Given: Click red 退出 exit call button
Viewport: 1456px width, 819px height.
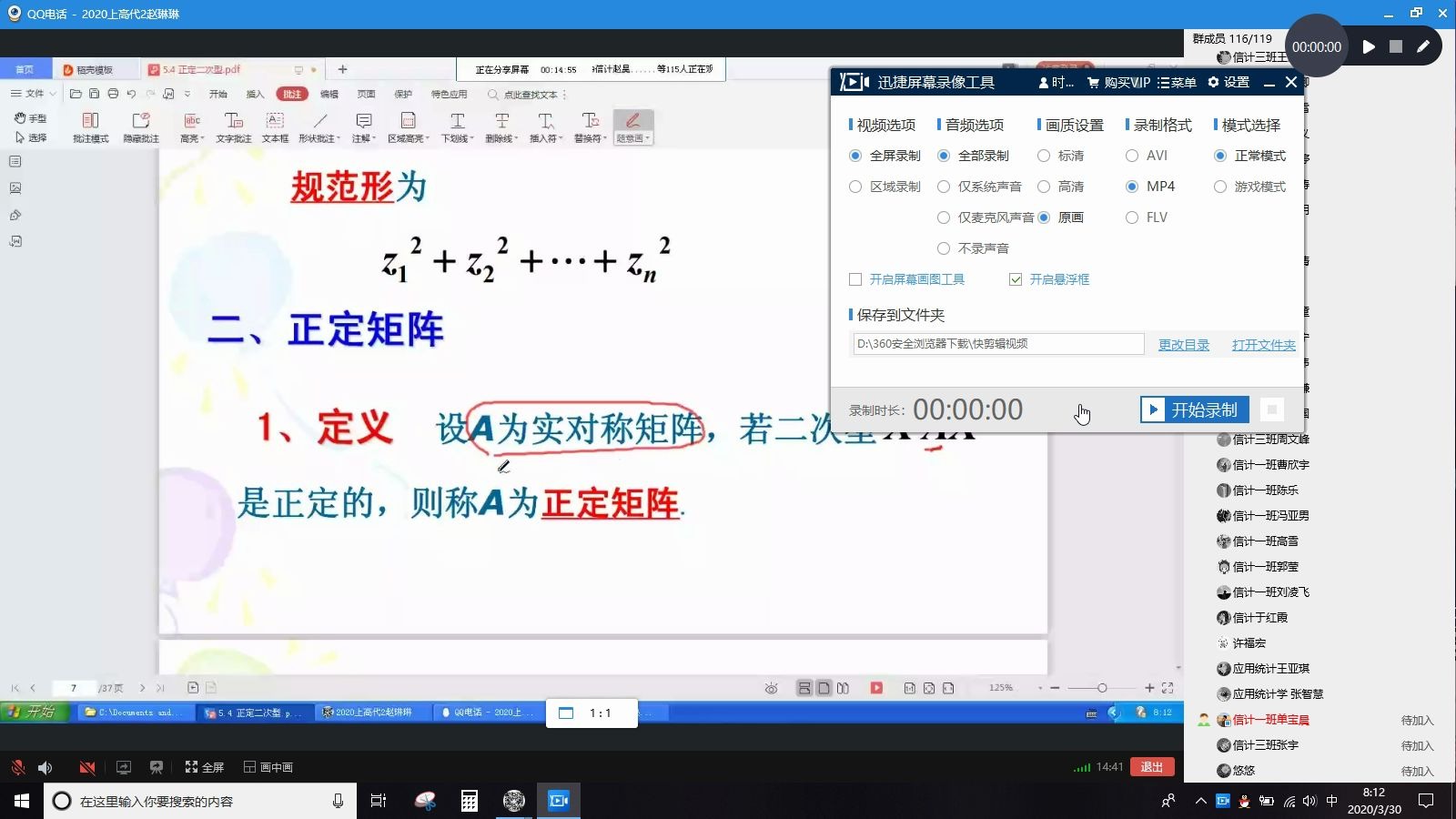Looking at the screenshot, I should [1152, 767].
